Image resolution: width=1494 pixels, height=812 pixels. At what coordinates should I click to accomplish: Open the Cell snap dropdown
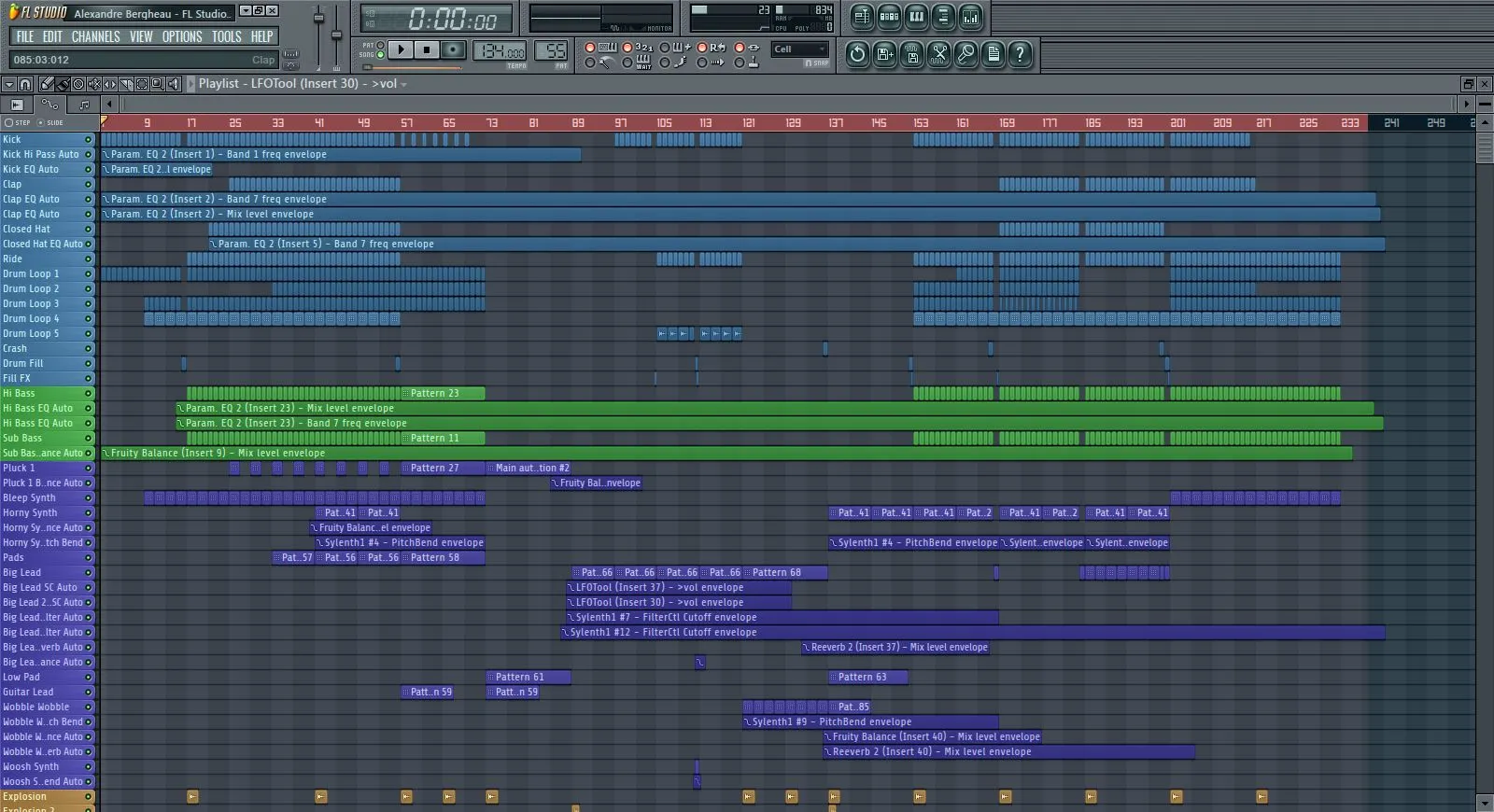pyautogui.click(x=799, y=49)
